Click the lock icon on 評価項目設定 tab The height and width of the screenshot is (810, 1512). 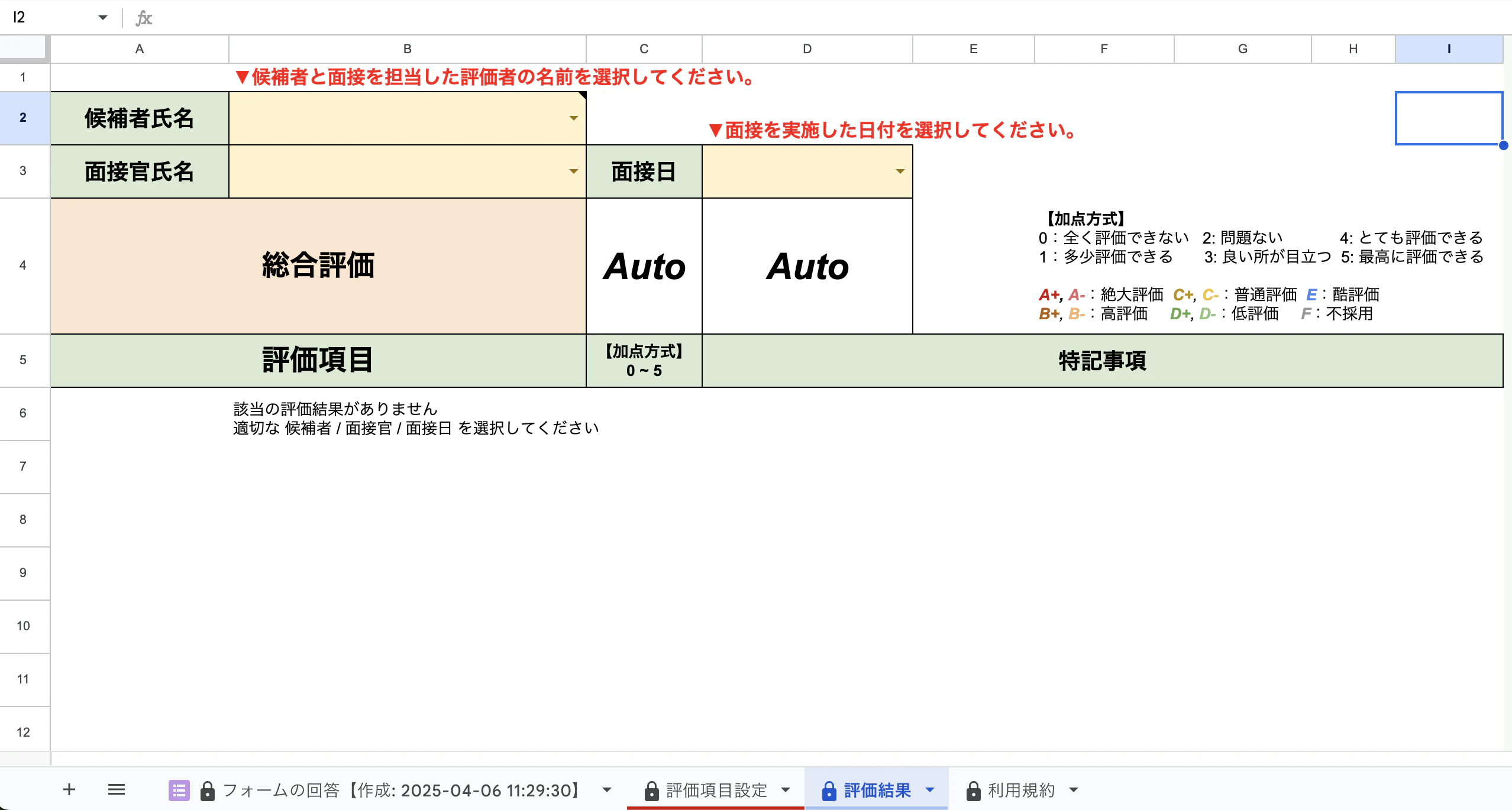(651, 790)
